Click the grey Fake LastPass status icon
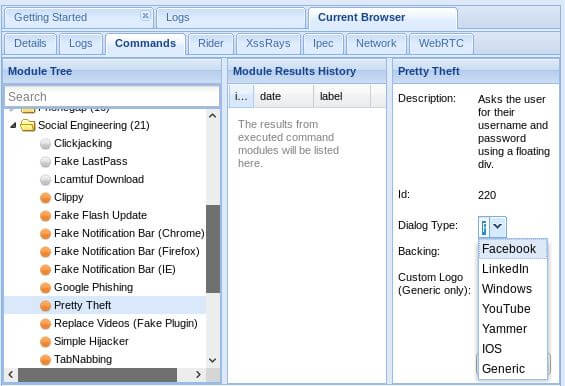The width and height of the screenshot is (565, 386). coord(45,161)
